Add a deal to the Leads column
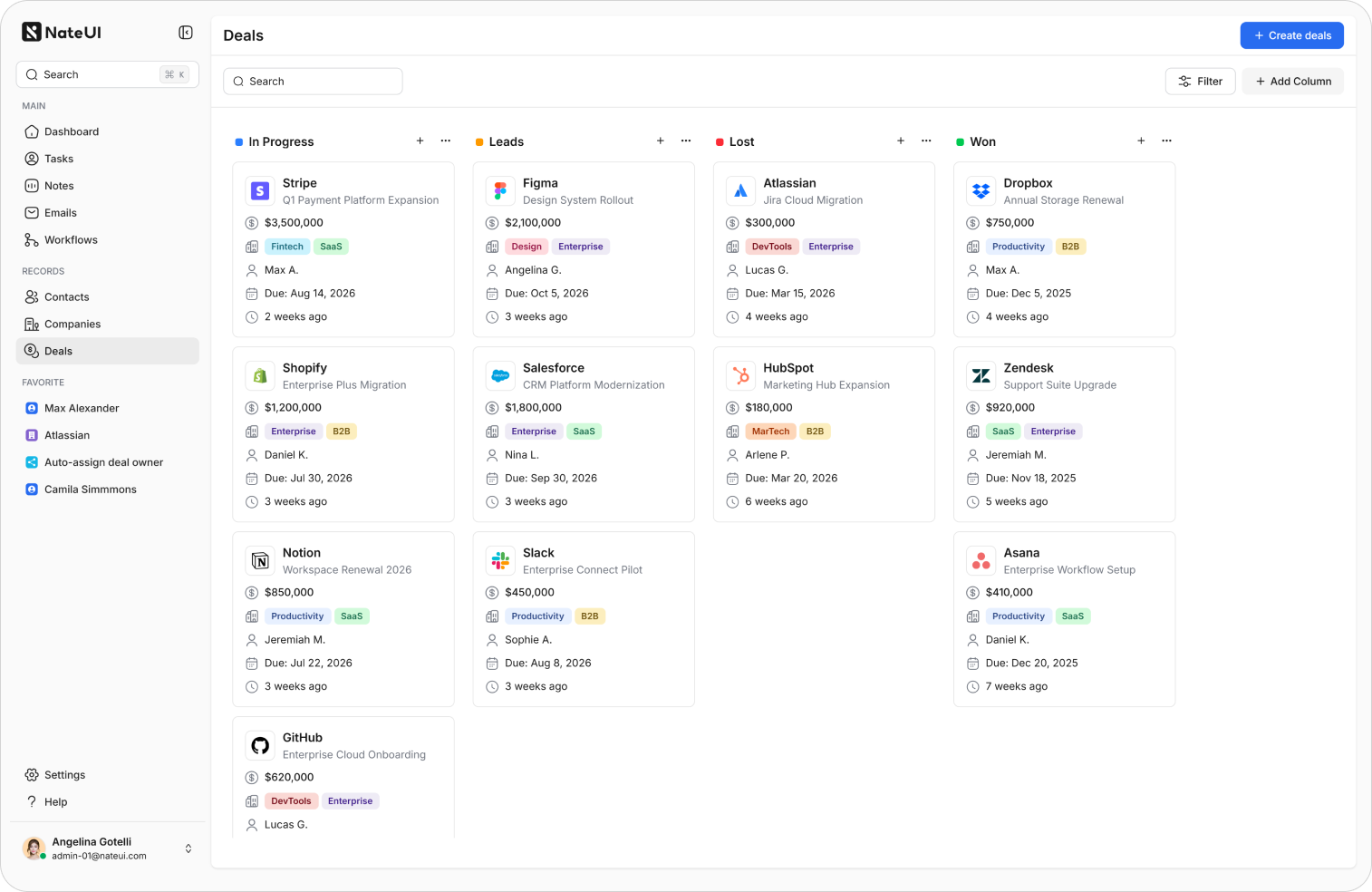This screenshot has height=892, width=1372. (x=661, y=141)
